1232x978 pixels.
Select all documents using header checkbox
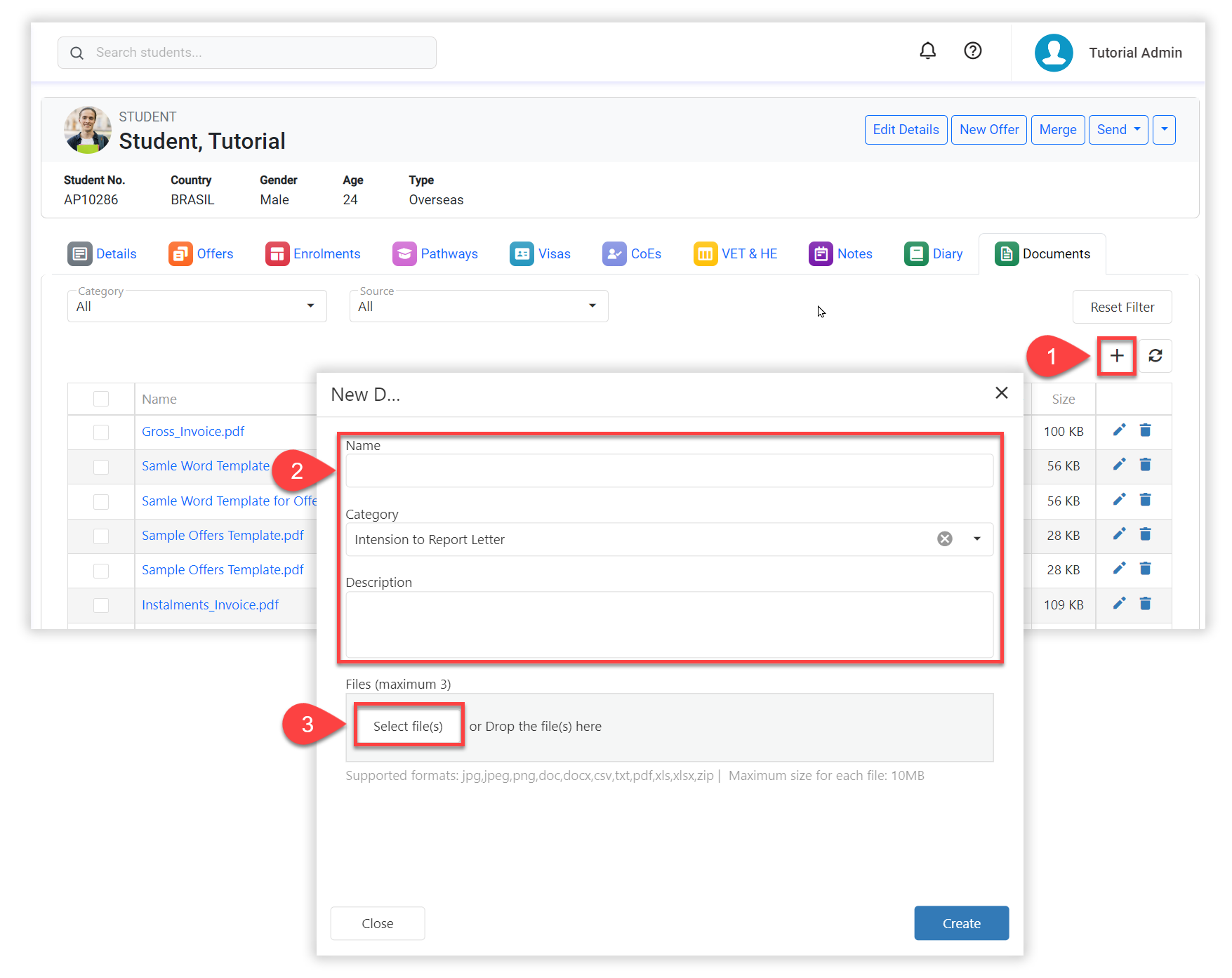tap(101, 399)
